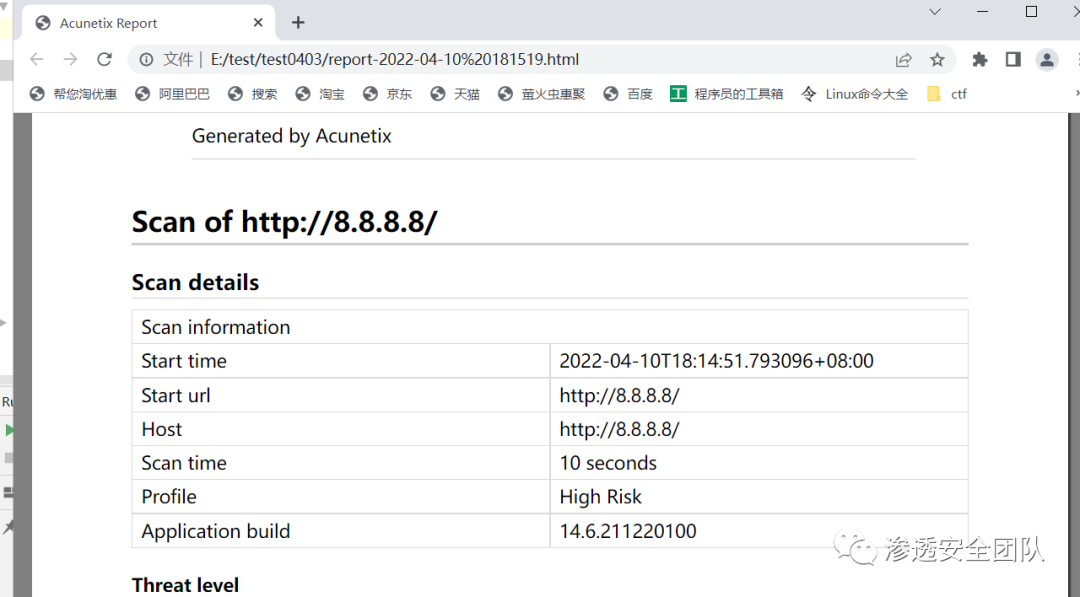Open the 阿里巴巴 bookmark
1080x597 pixels.
coord(173,94)
